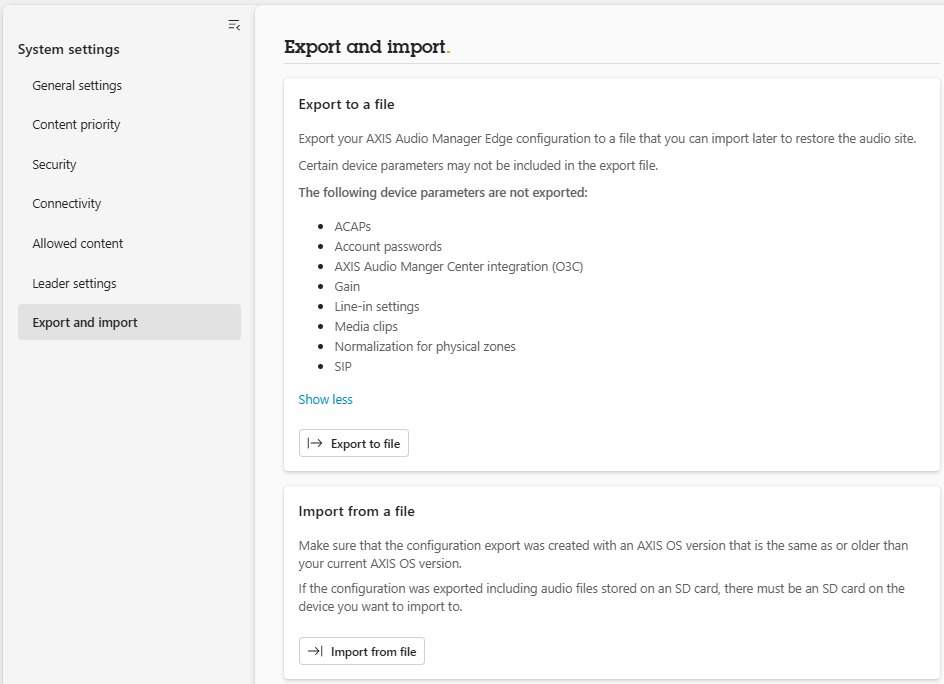Image resolution: width=944 pixels, height=684 pixels.
Task: Click the System settings heading
Action: (69, 49)
